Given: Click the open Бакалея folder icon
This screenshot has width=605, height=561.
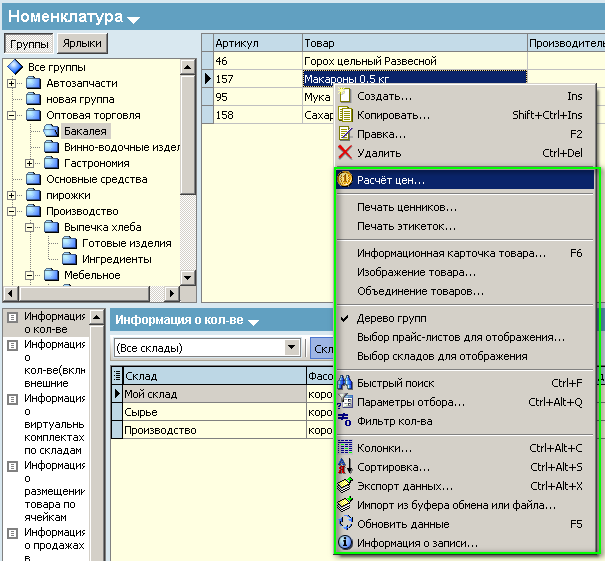Looking at the screenshot, I should [x=51, y=131].
